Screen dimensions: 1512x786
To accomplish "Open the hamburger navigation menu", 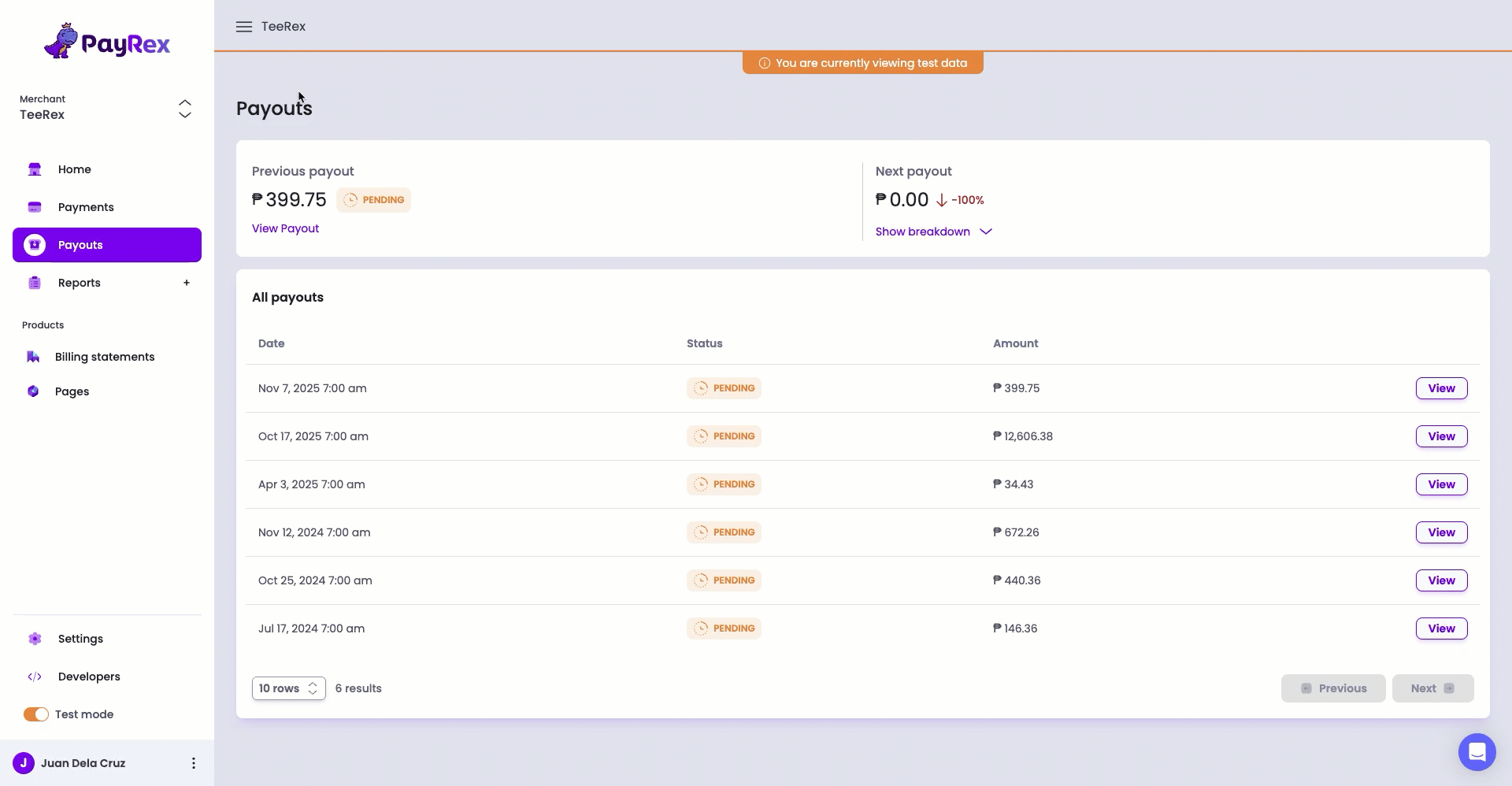I will 244,26.
